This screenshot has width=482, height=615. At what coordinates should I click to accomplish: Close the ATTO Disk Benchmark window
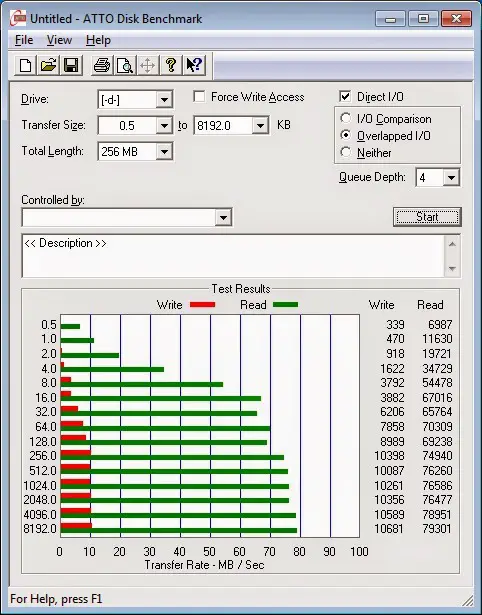click(456, 19)
